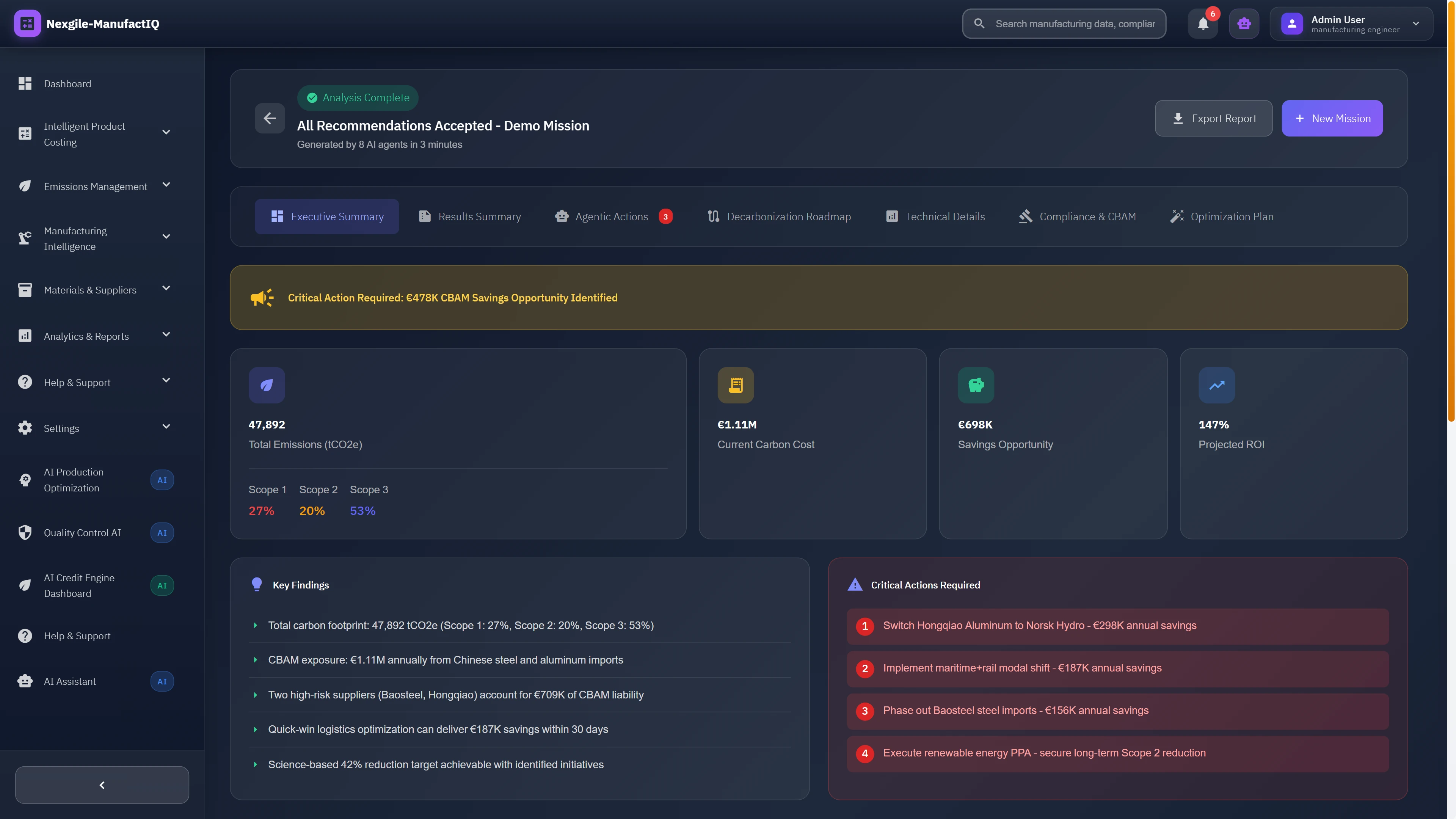This screenshot has width=1456, height=819.
Task: Click the Dashboard sidebar icon
Action: point(25,83)
